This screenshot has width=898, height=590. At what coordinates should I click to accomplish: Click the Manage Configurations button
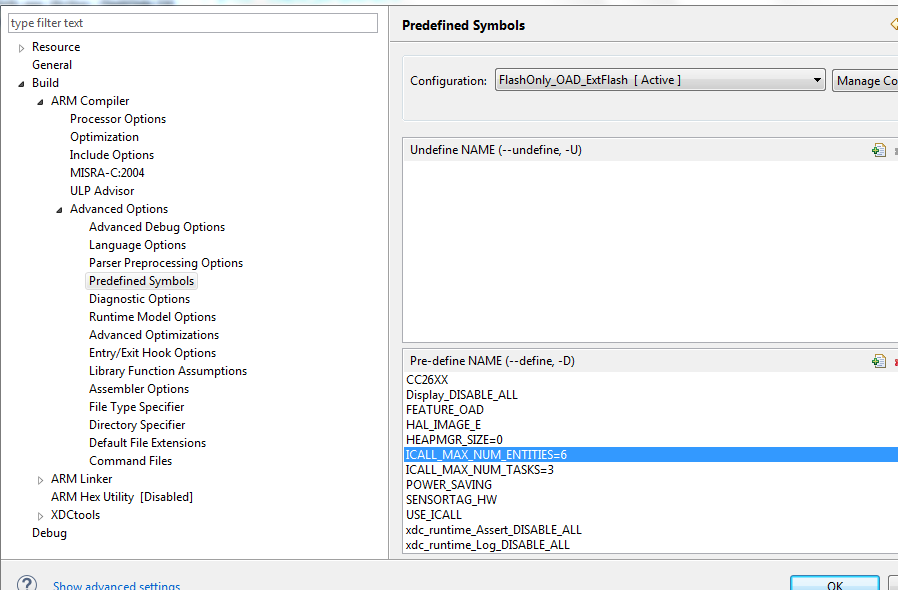pyautogui.click(x=865, y=81)
